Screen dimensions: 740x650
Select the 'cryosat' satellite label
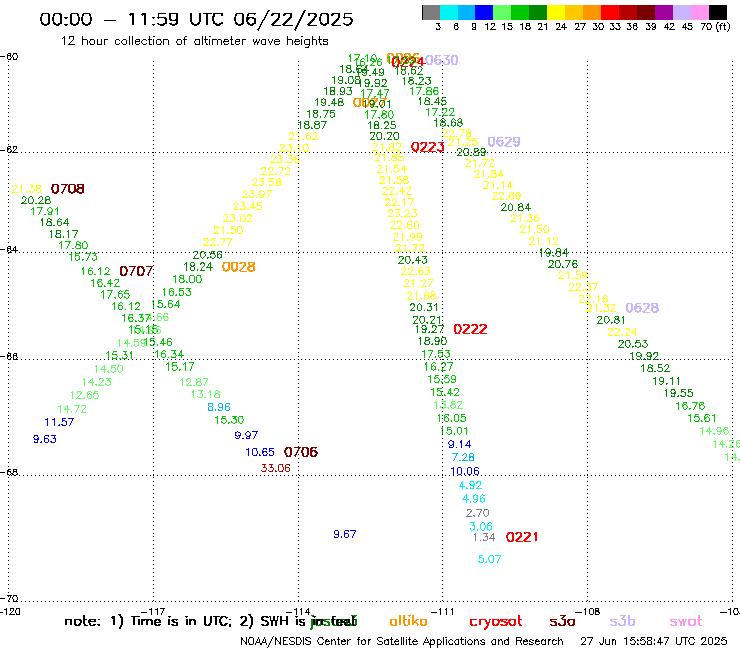[496, 622]
